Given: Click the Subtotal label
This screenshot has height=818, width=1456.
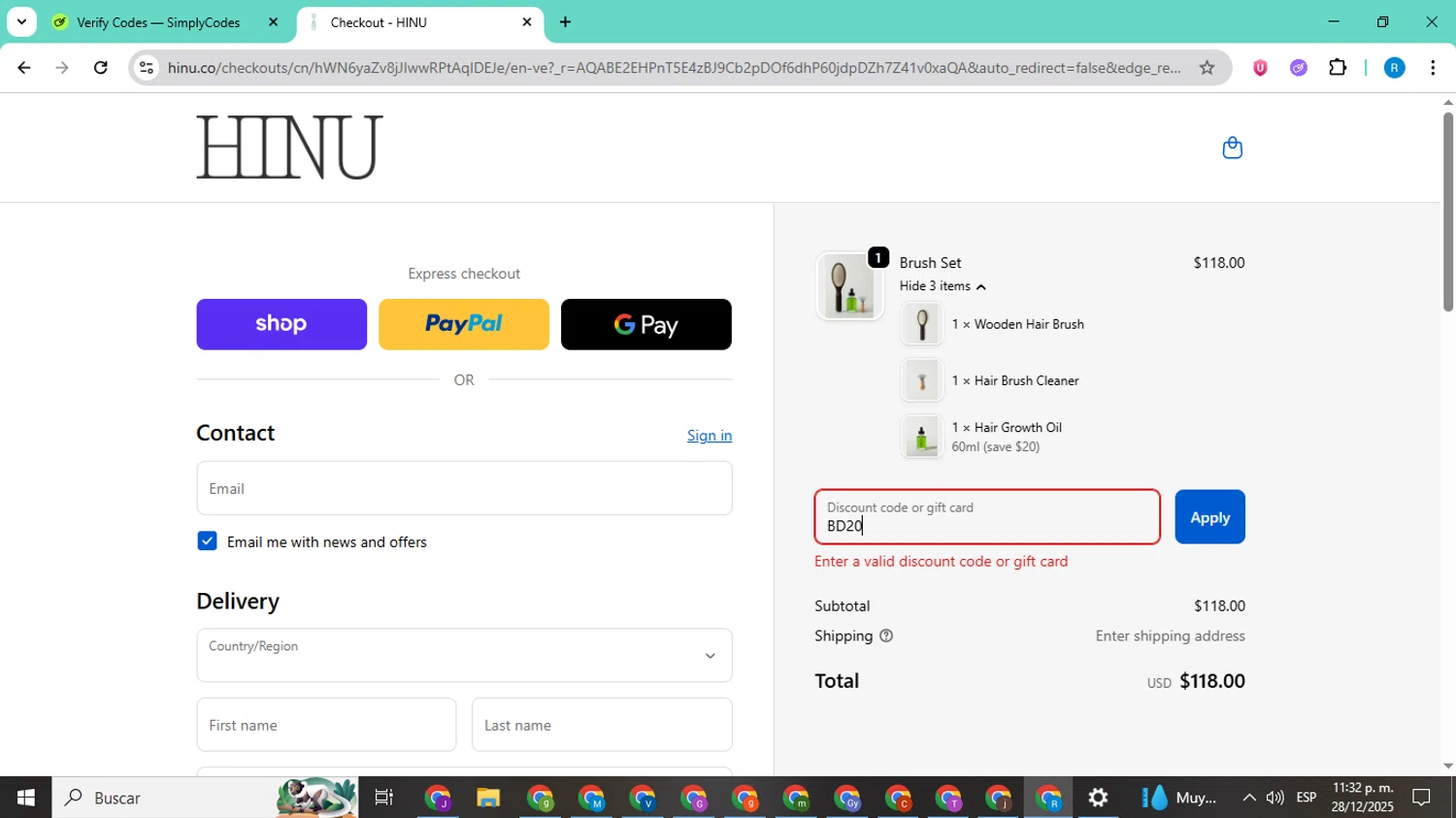Looking at the screenshot, I should pyautogui.click(x=842, y=605).
